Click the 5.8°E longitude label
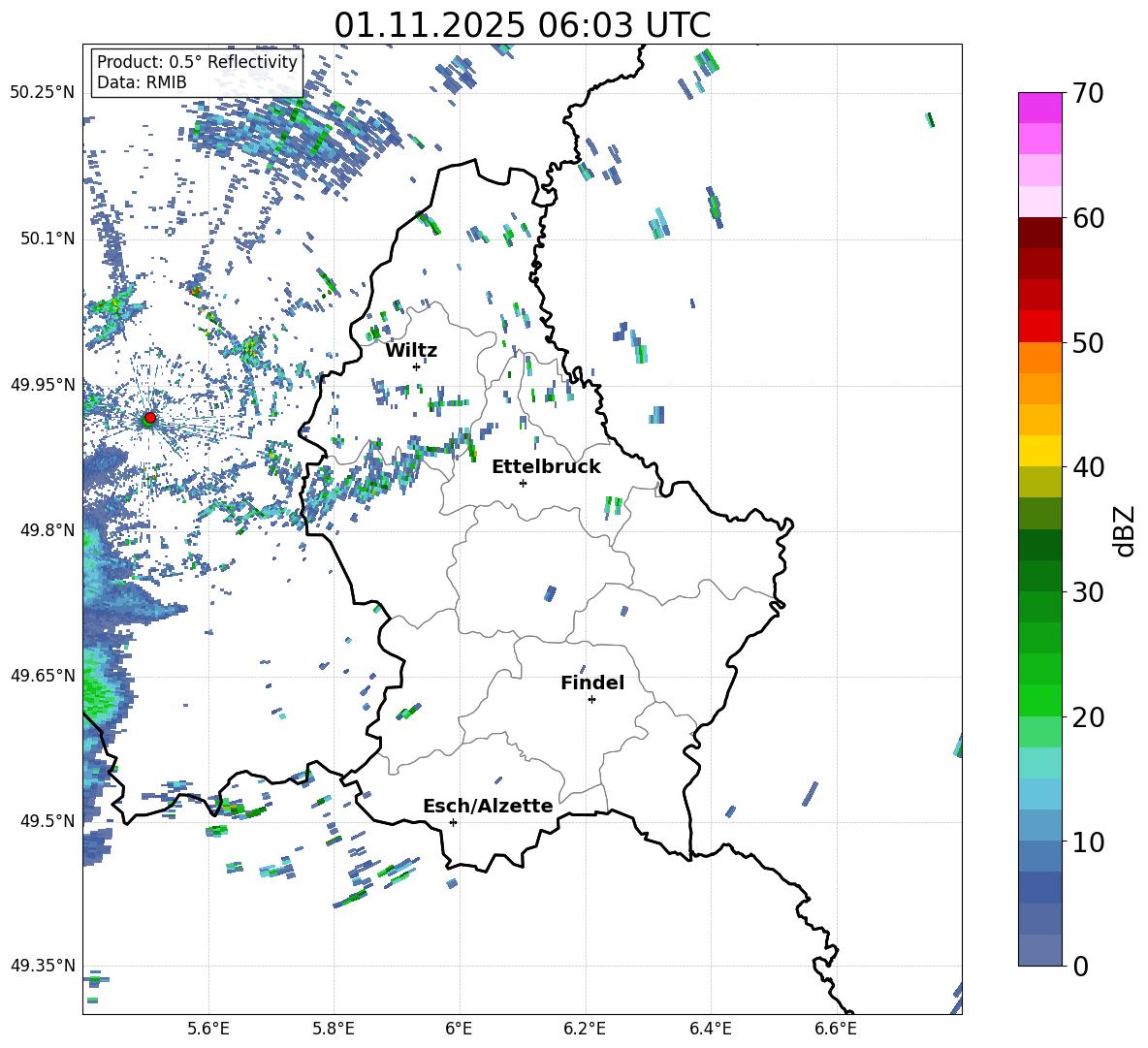Image resolution: width=1148 pixels, height=1048 pixels. click(334, 1029)
